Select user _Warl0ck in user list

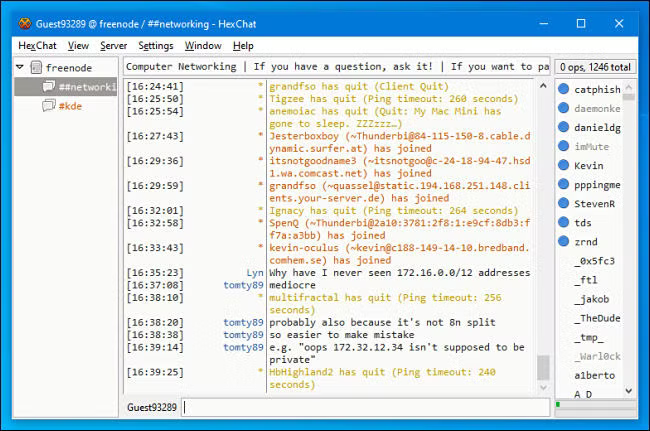[x=597, y=356]
